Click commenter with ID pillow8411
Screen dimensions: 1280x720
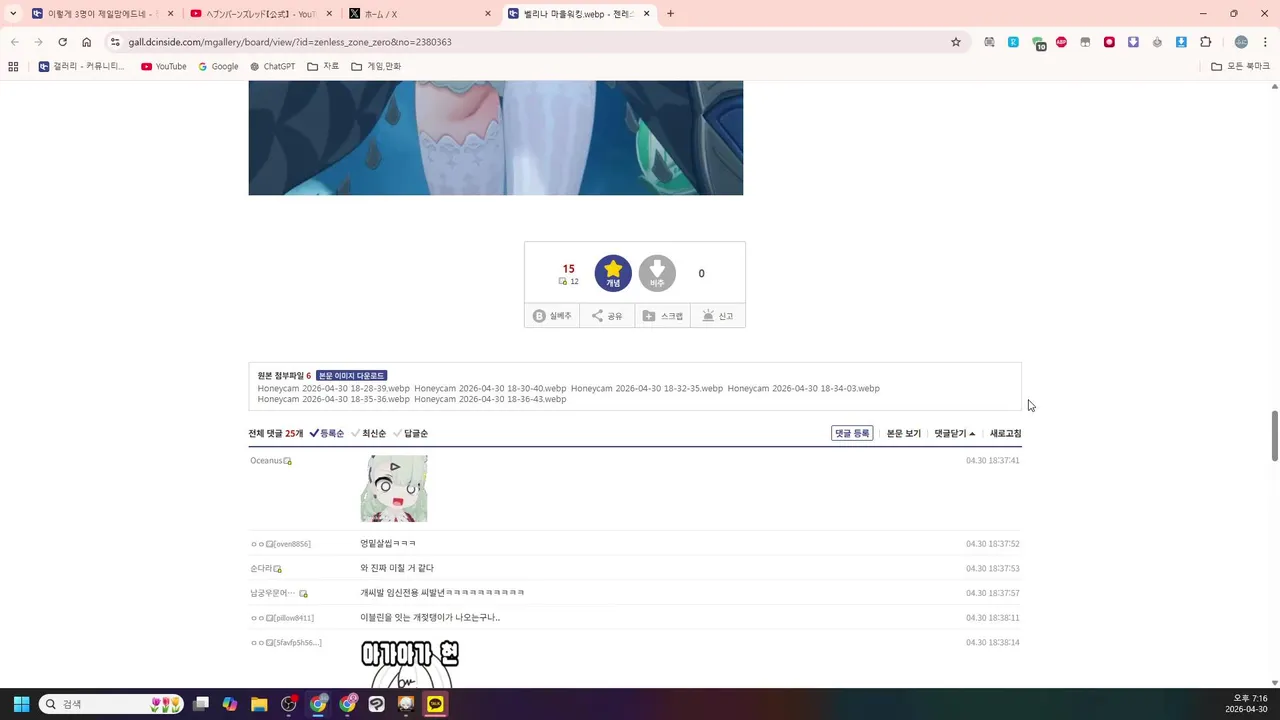click(x=282, y=618)
